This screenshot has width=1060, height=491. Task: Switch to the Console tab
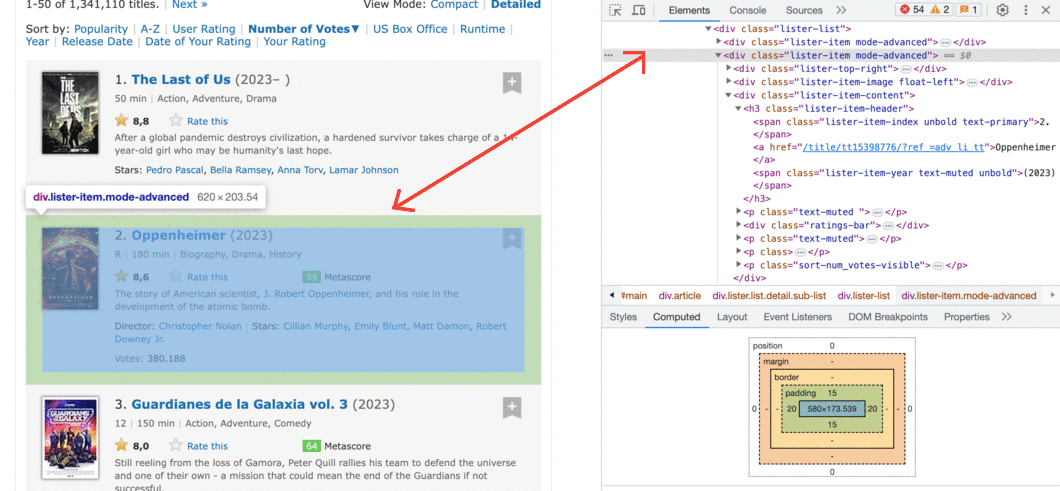(x=748, y=10)
